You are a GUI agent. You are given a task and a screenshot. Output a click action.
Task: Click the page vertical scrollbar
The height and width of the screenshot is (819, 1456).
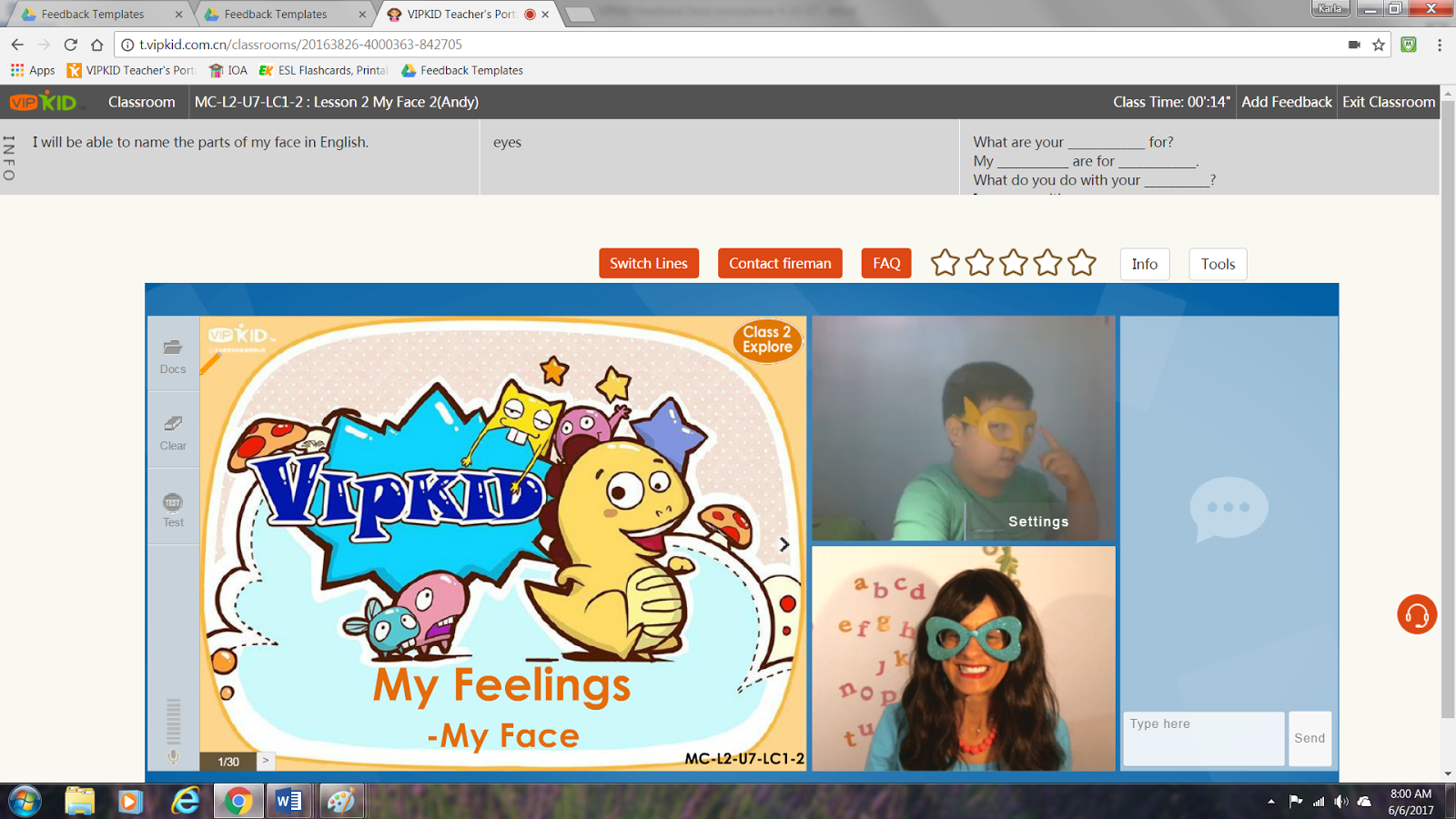pos(1448,409)
